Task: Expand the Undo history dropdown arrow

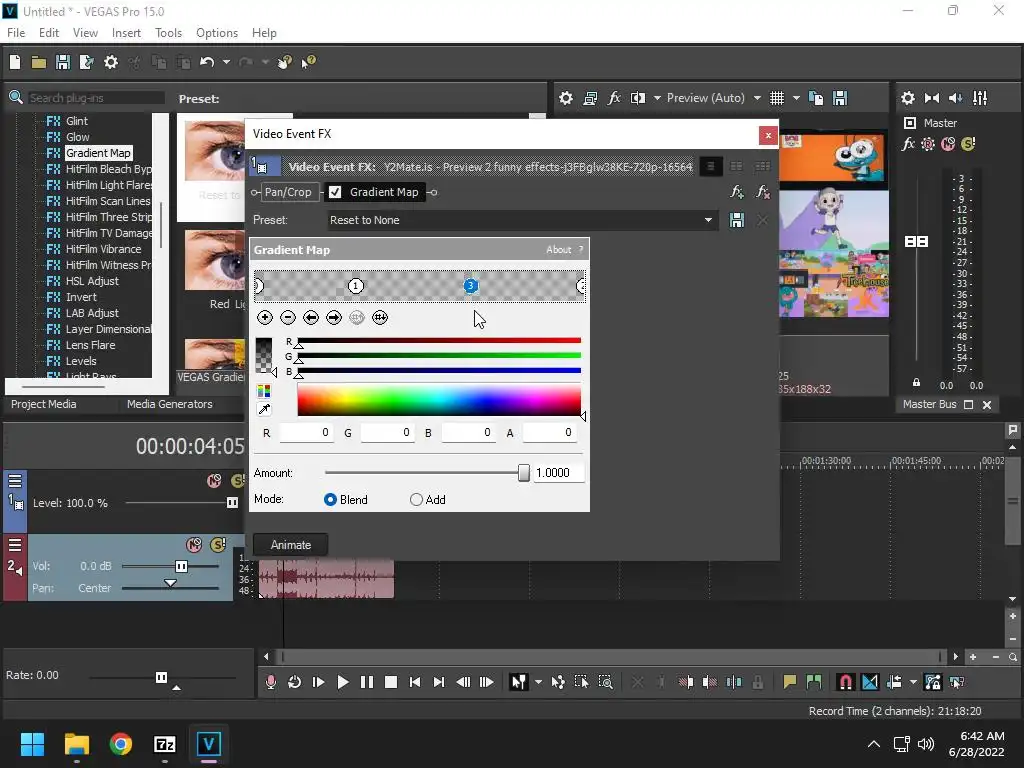Action: click(x=226, y=62)
